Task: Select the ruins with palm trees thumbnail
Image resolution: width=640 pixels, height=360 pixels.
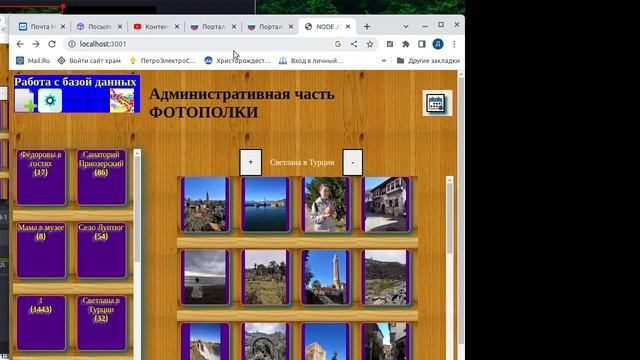Action: [265, 278]
